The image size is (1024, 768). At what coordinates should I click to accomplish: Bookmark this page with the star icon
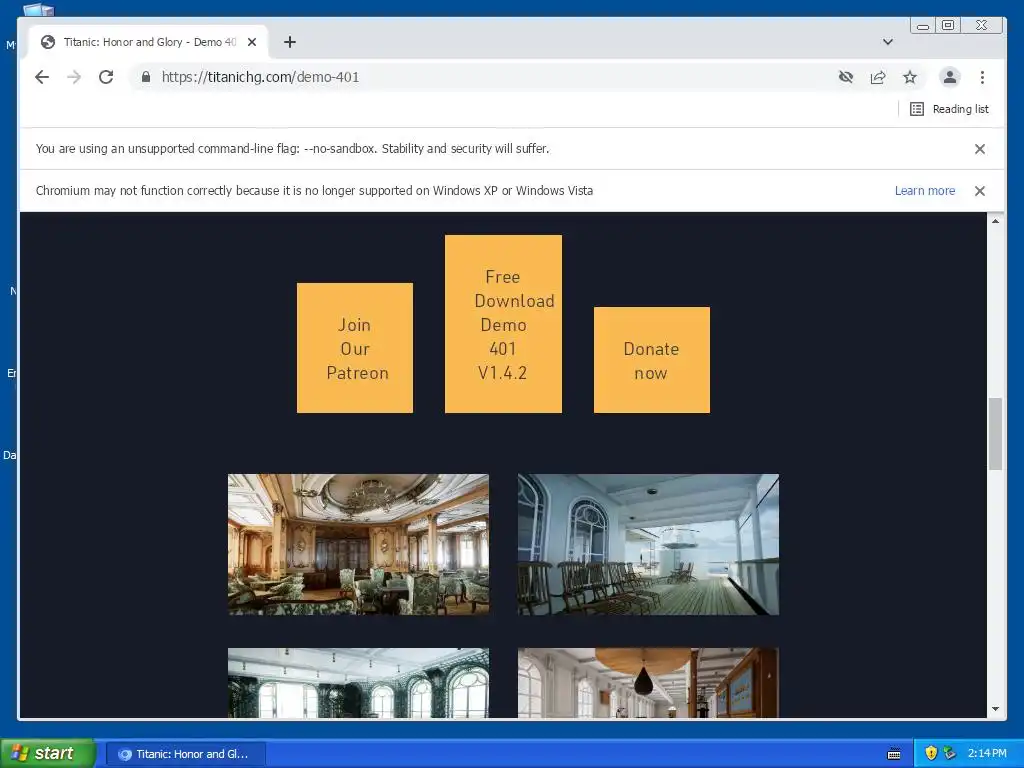(x=910, y=77)
